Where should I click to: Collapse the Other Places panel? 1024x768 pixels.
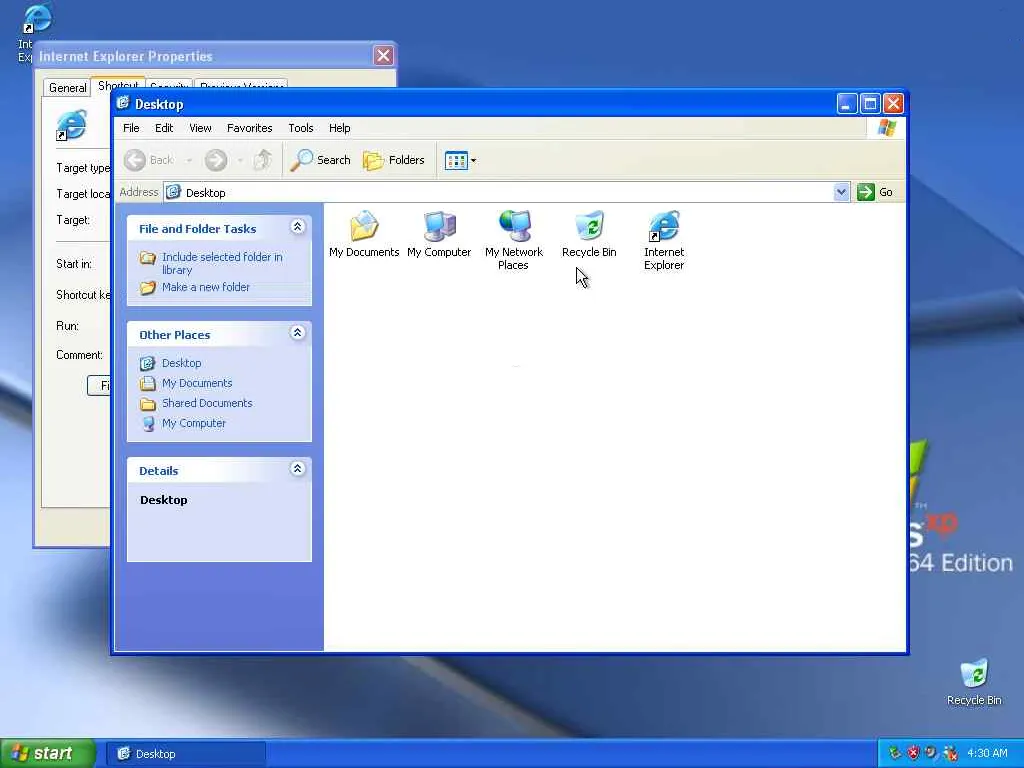(297, 332)
